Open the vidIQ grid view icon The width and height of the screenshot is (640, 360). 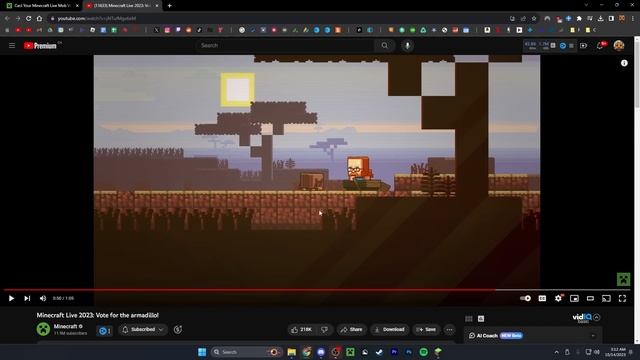[x=469, y=318]
